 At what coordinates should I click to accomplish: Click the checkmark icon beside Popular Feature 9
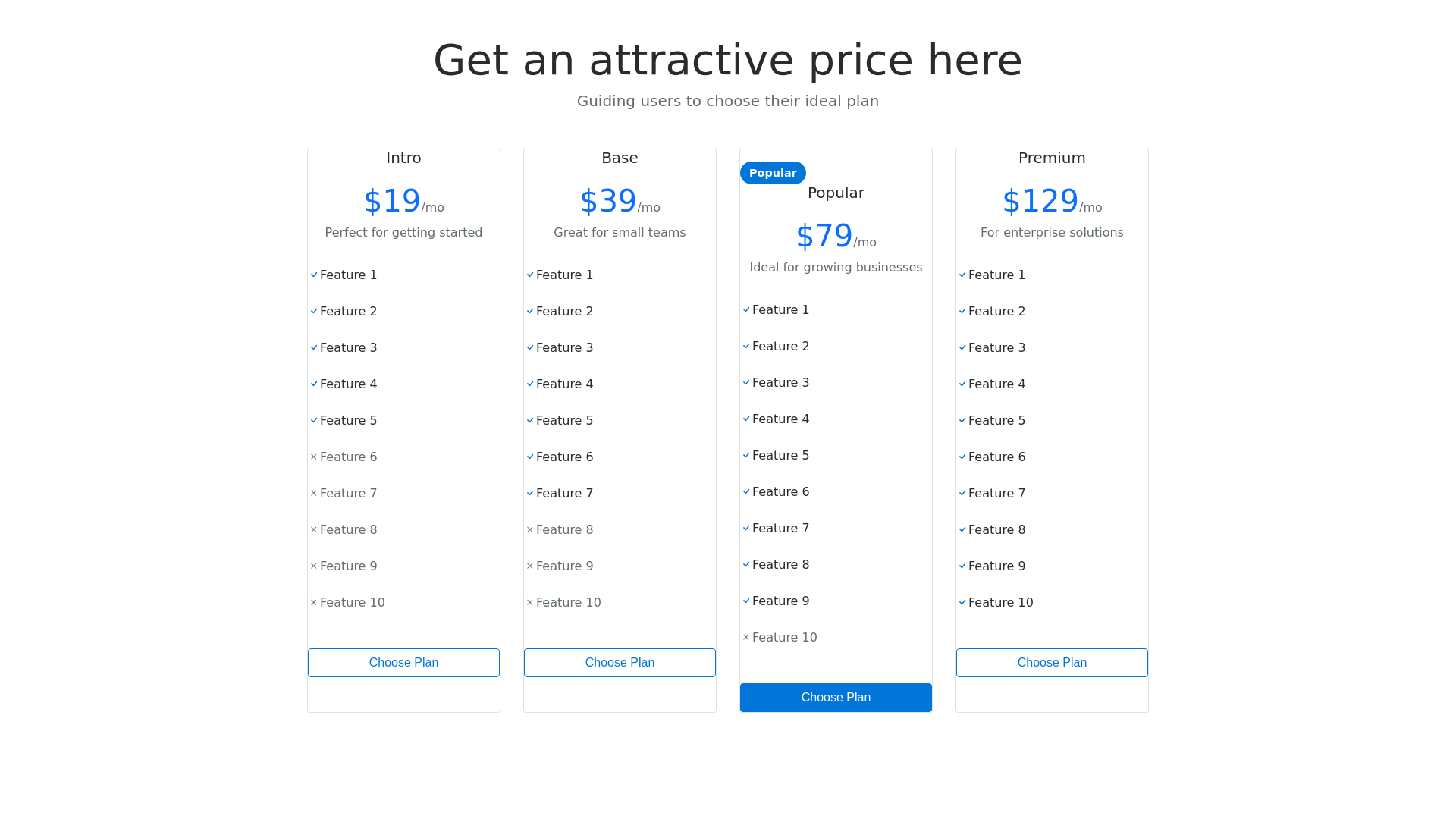746,601
